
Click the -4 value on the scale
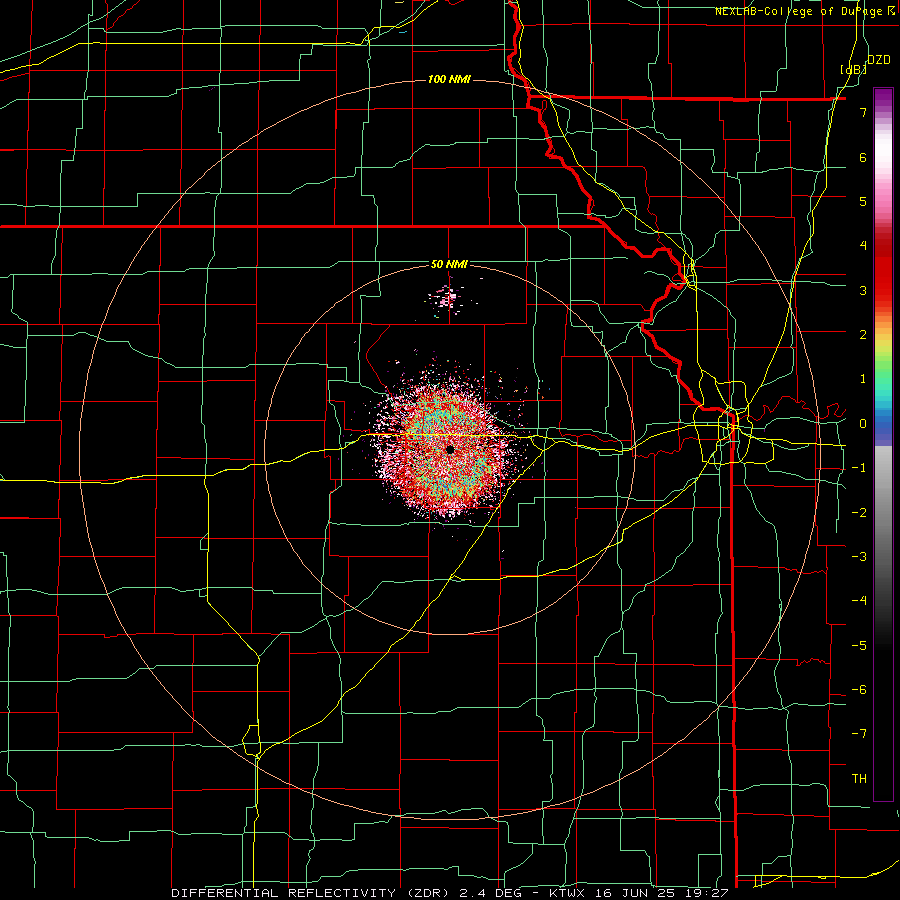[859, 600]
